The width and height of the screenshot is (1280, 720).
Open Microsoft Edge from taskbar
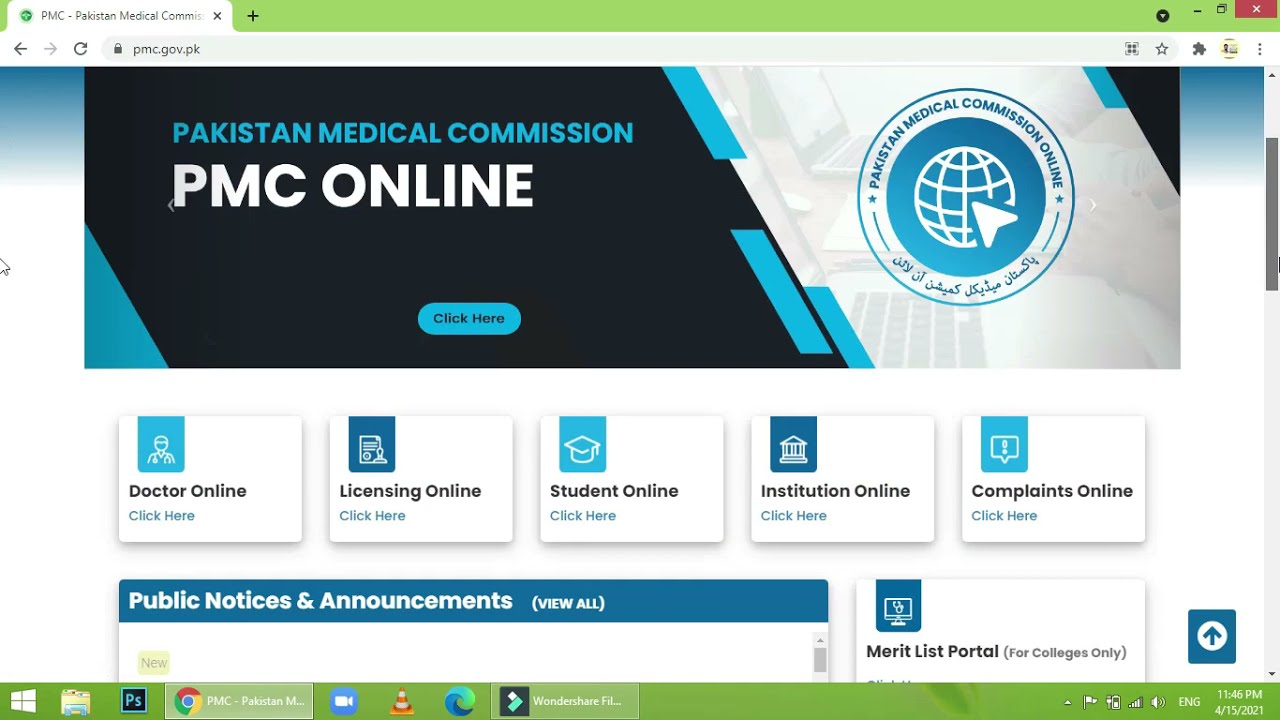click(459, 701)
